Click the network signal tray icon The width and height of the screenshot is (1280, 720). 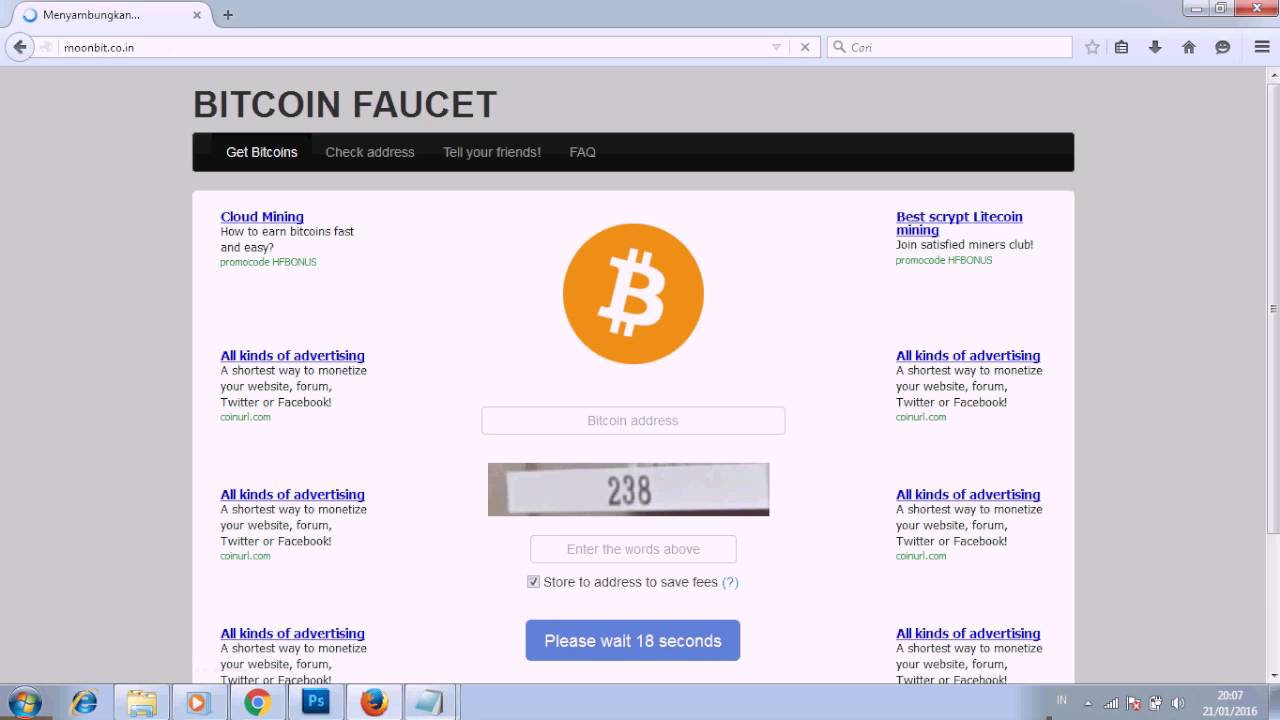tap(1111, 703)
